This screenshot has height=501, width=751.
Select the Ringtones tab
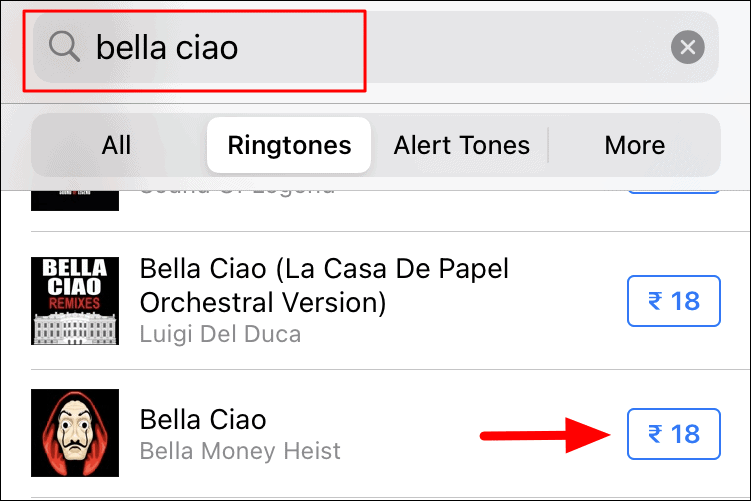point(289,145)
